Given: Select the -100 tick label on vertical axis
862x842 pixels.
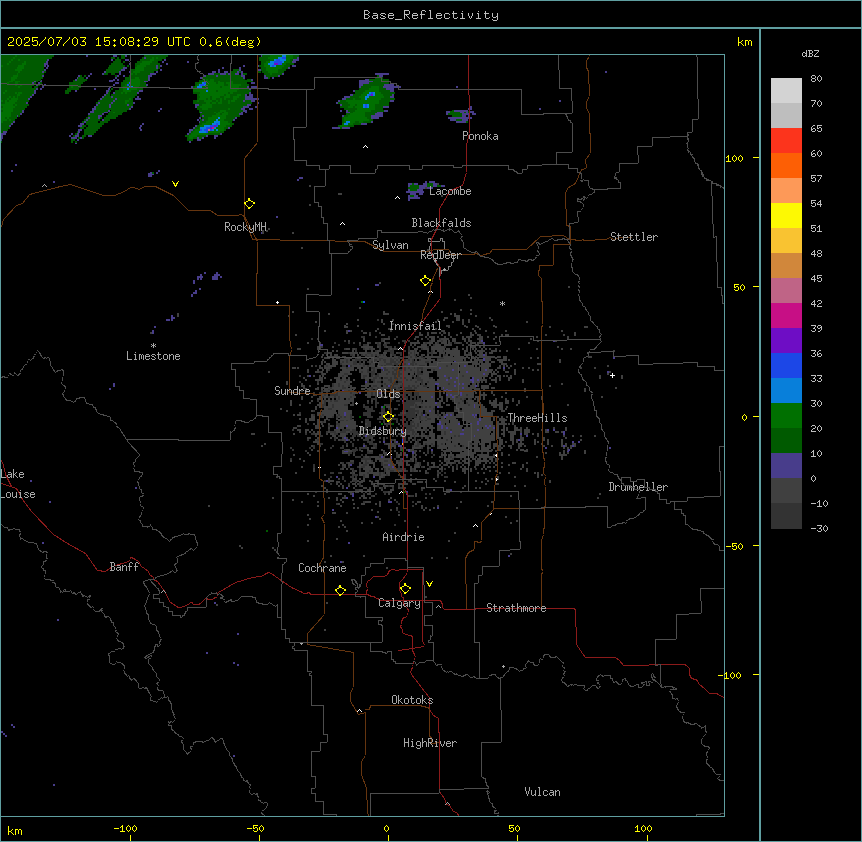Looking at the screenshot, I should (x=731, y=675).
